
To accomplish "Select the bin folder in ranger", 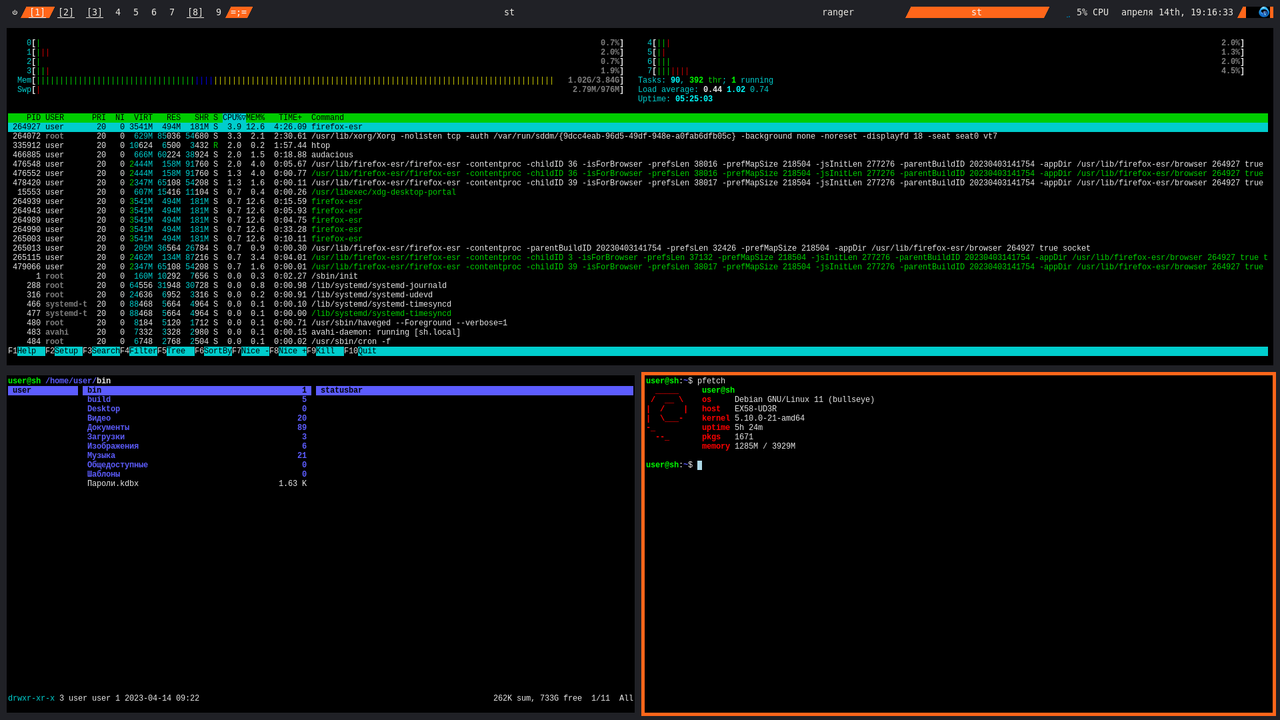I will [x=197, y=391].
